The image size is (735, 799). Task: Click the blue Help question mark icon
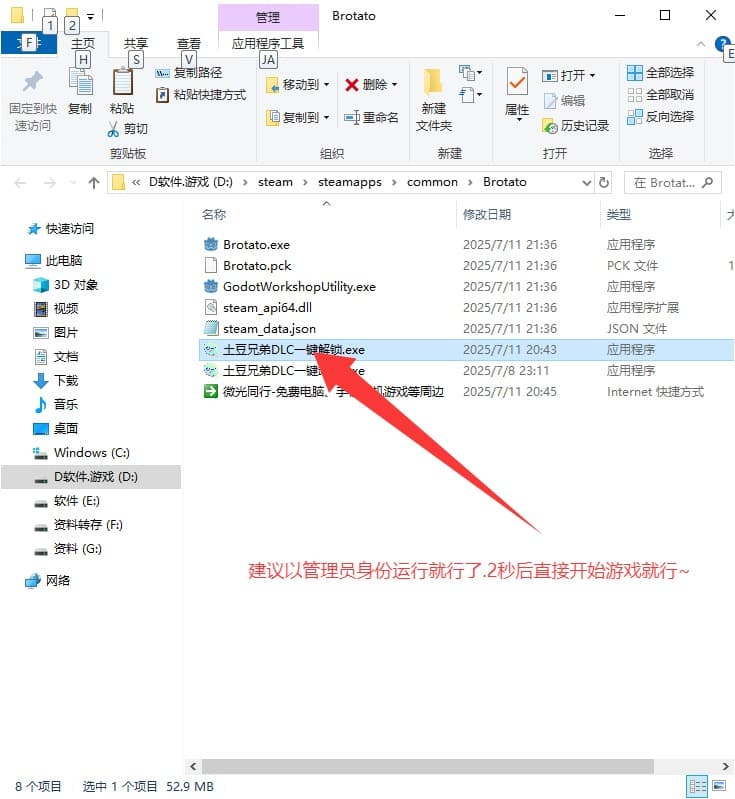tap(722, 44)
